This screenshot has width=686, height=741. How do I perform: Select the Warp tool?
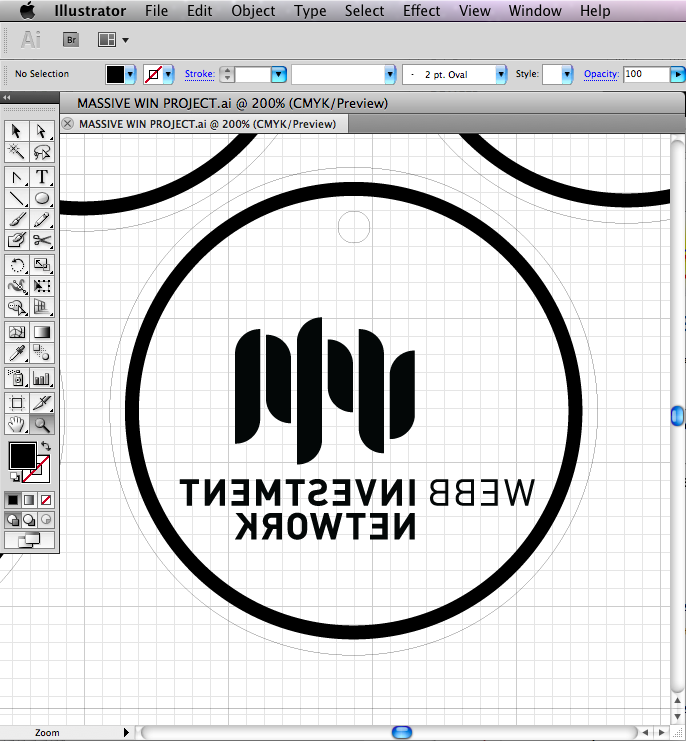click(17, 286)
